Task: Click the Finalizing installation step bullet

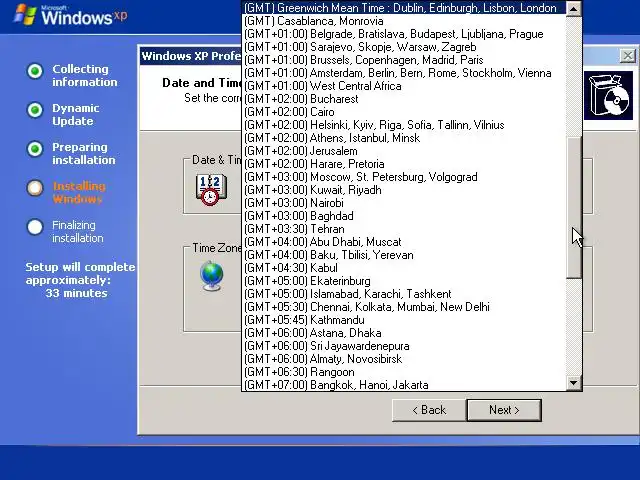Action: tap(35, 227)
